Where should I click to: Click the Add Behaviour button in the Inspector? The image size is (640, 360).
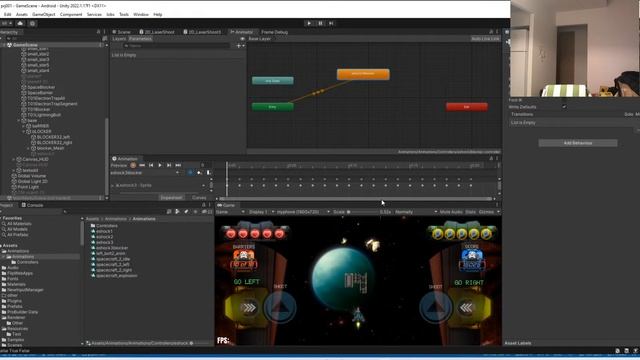tap(578, 143)
